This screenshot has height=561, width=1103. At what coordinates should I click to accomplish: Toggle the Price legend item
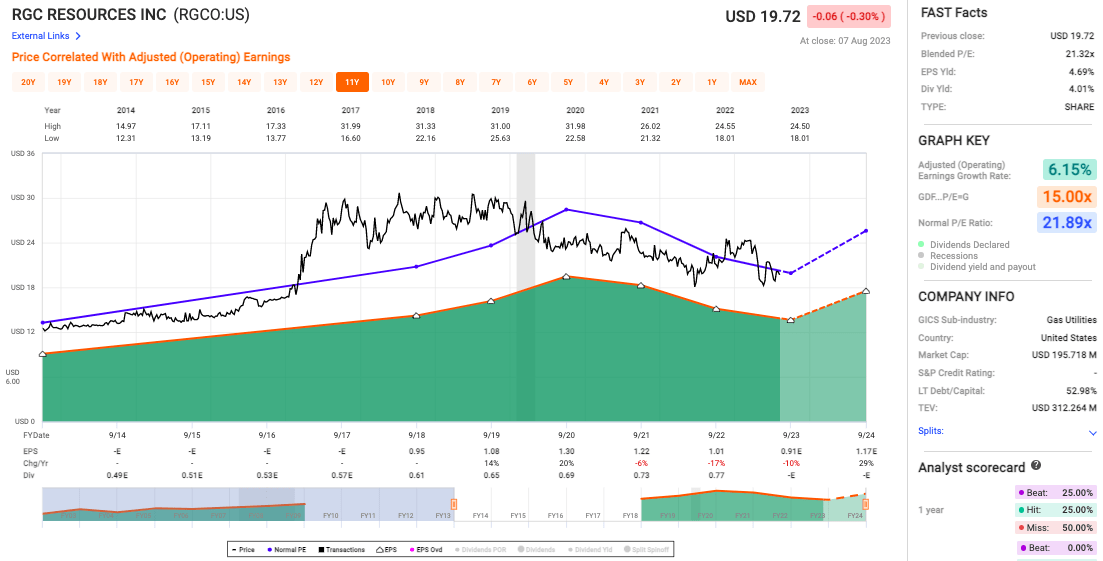[x=243, y=550]
